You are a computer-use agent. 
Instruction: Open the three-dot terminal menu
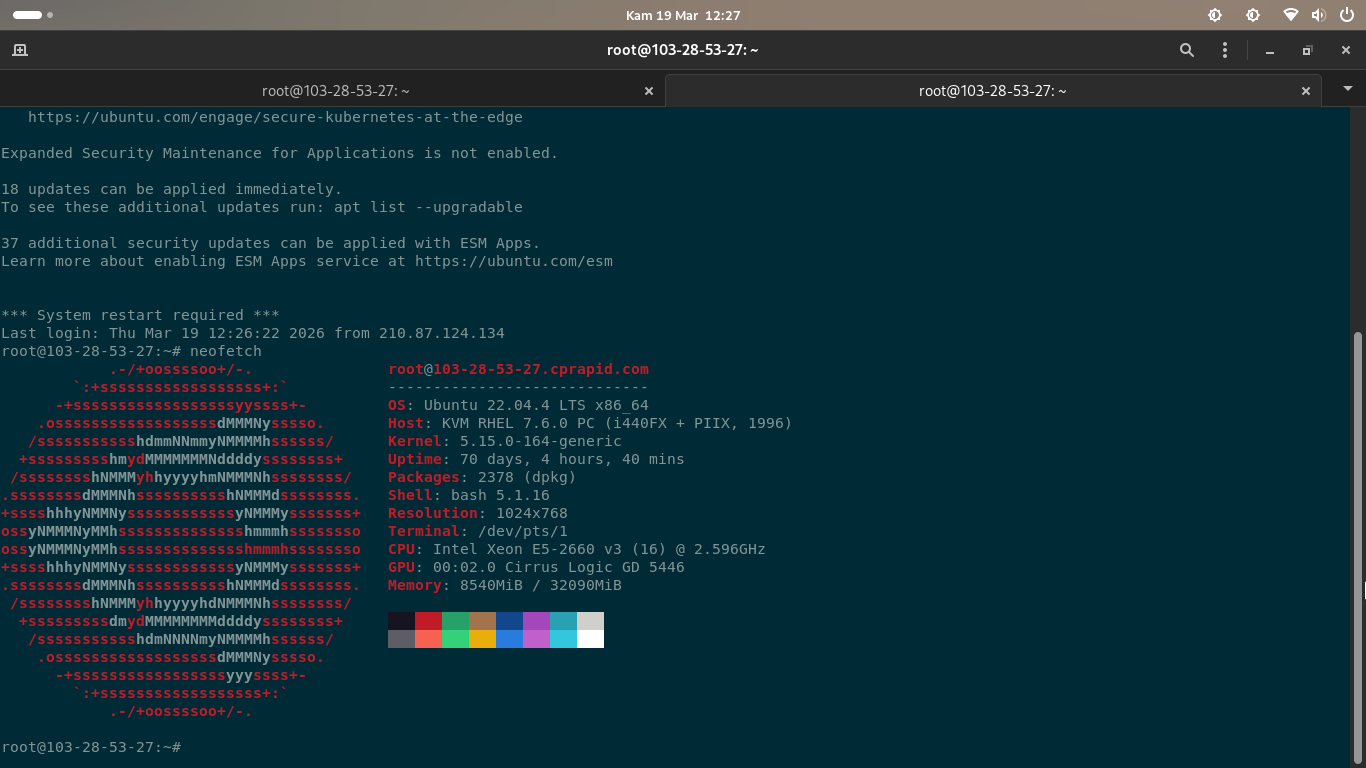[1225, 50]
